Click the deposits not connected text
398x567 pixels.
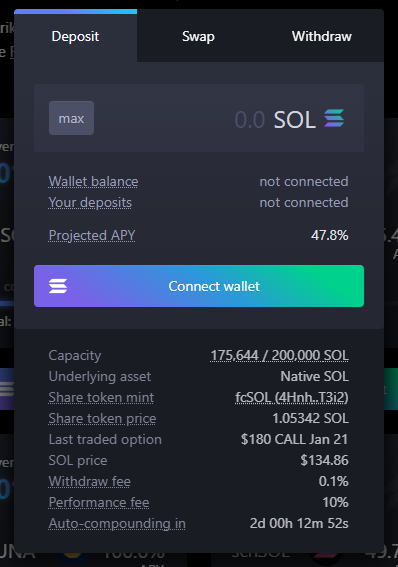(x=304, y=202)
